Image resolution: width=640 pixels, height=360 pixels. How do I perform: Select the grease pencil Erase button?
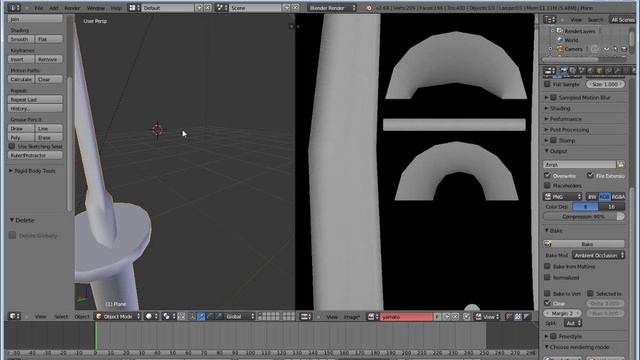[49, 138]
